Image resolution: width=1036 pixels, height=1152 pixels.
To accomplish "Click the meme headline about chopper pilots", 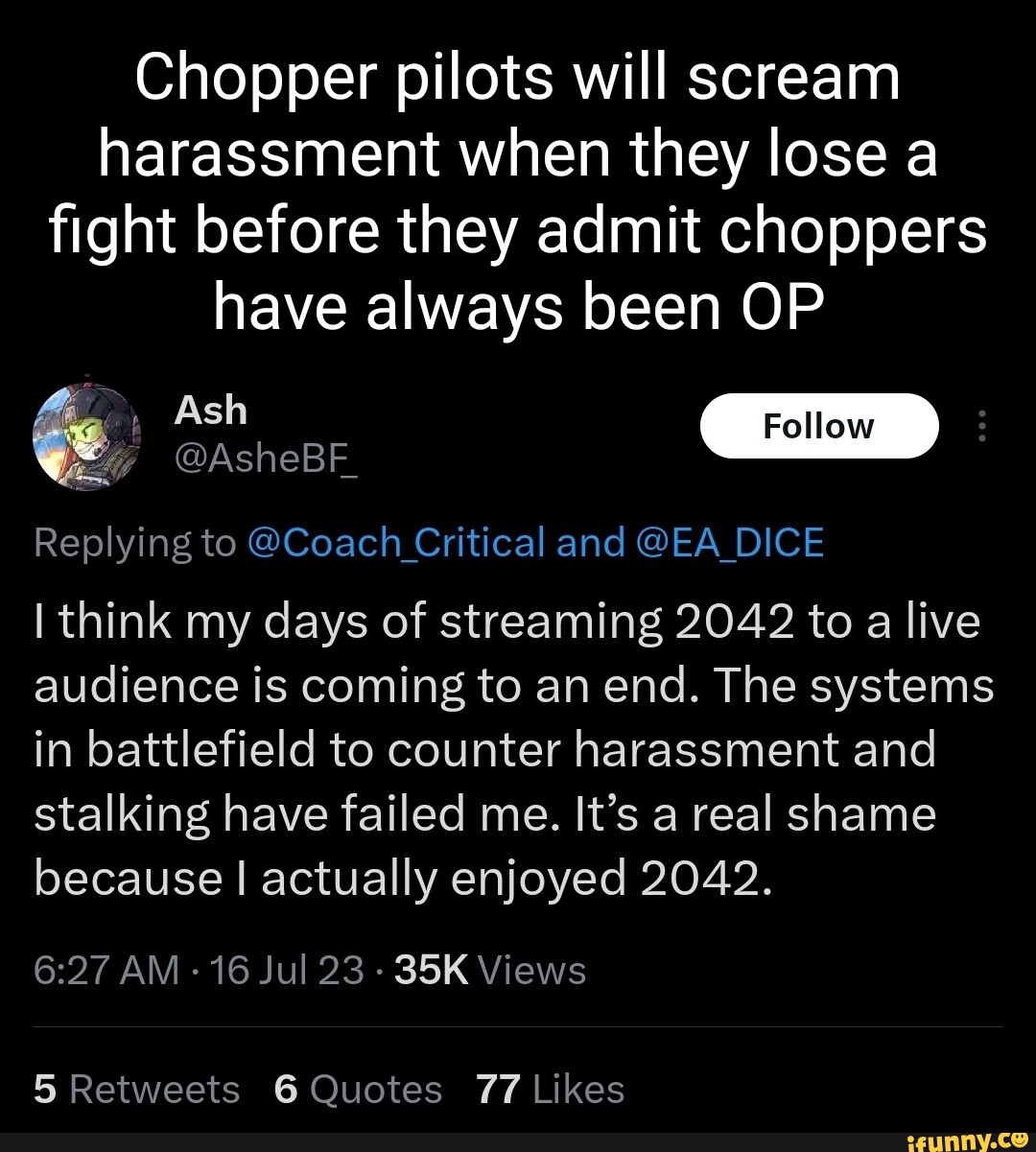I will (x=518, y=192).
